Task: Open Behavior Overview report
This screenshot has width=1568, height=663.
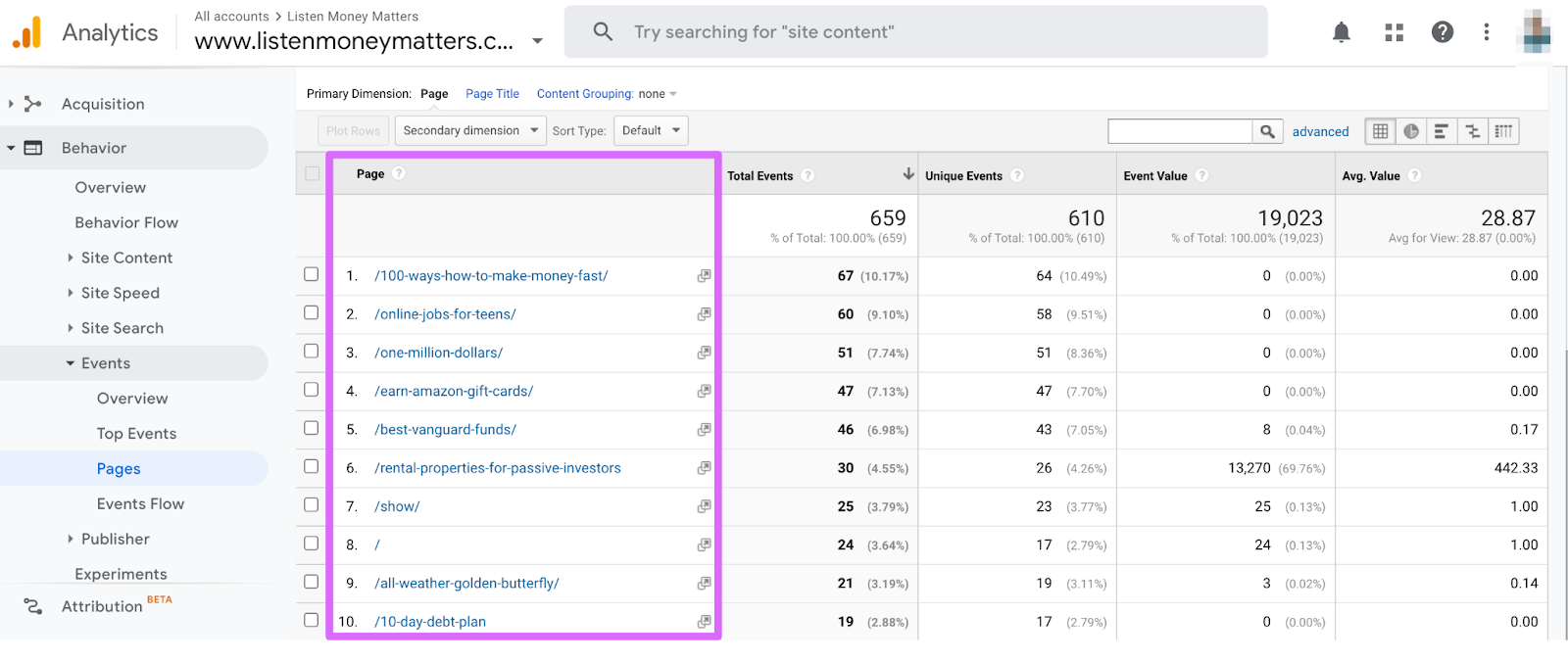Action: pyautogui.click(x=111, y=187)
